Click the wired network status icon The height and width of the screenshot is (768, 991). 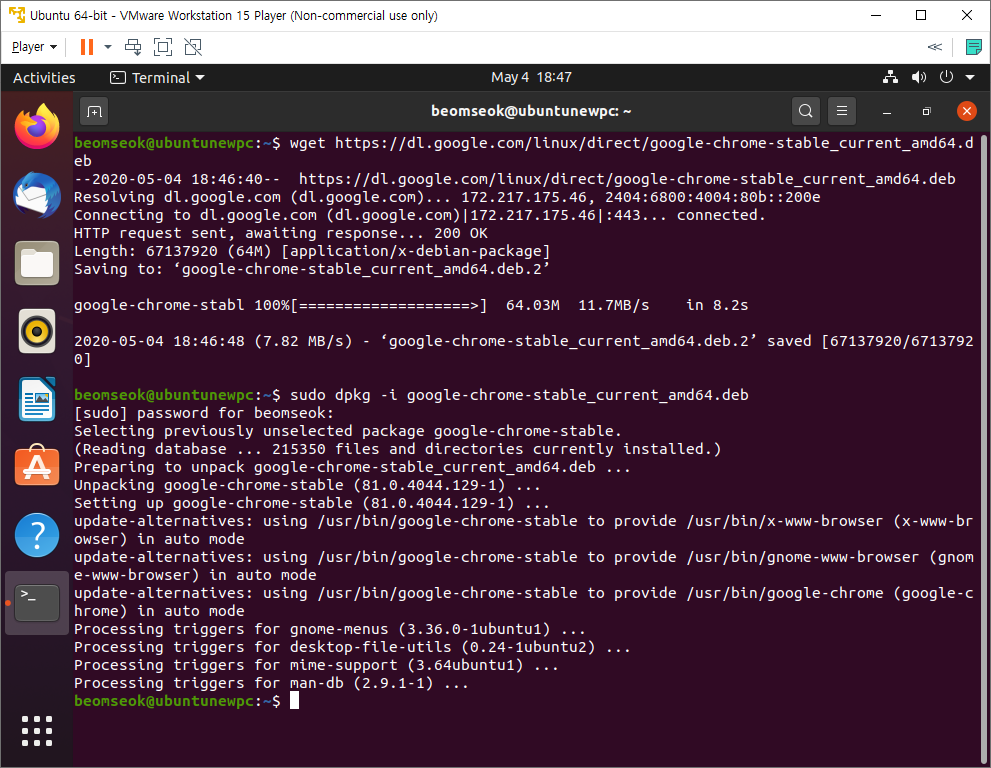tap(891, 77)
